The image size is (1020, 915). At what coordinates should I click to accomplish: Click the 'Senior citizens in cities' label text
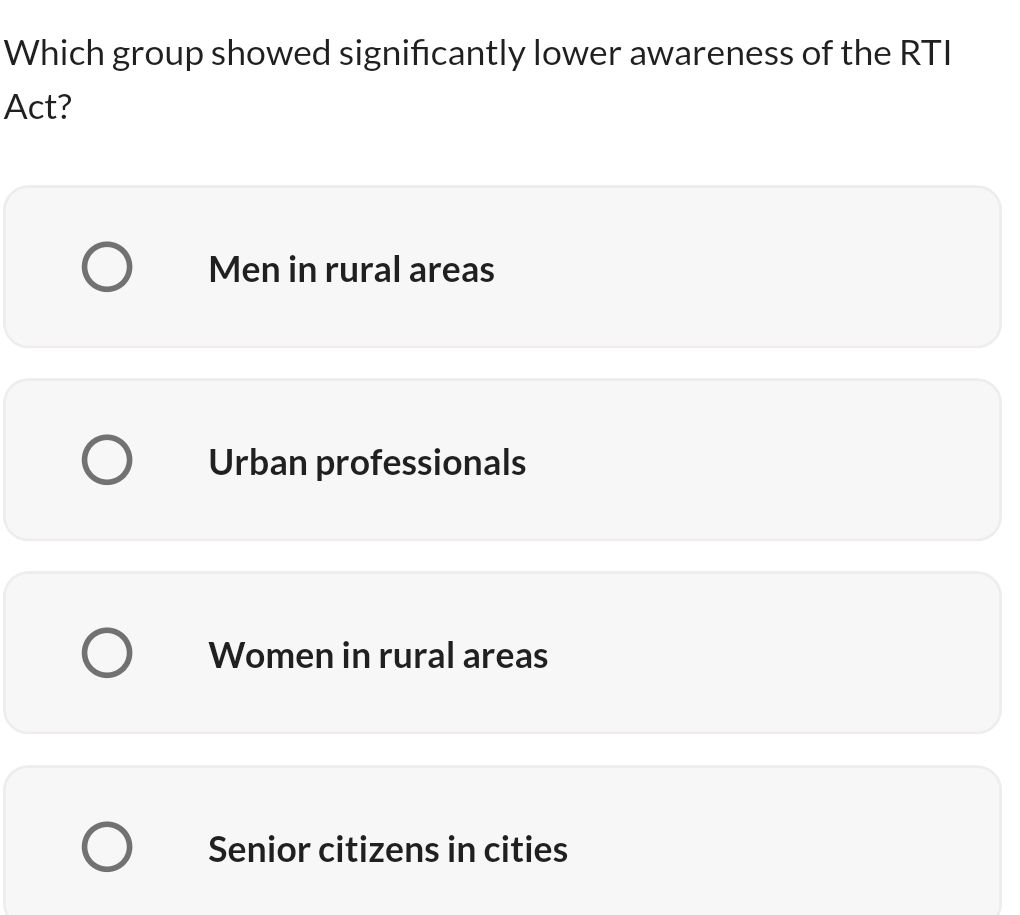click(387, 847)
